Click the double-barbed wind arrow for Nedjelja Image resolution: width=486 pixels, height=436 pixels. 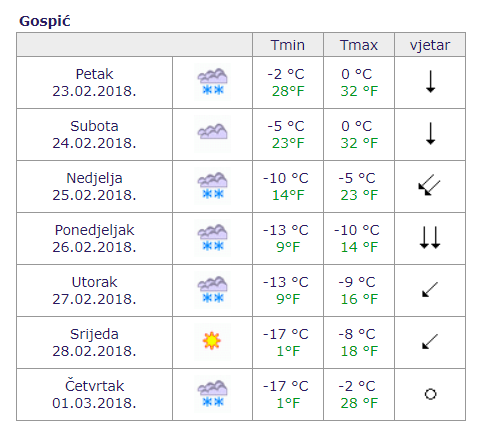tap(429, 185)
